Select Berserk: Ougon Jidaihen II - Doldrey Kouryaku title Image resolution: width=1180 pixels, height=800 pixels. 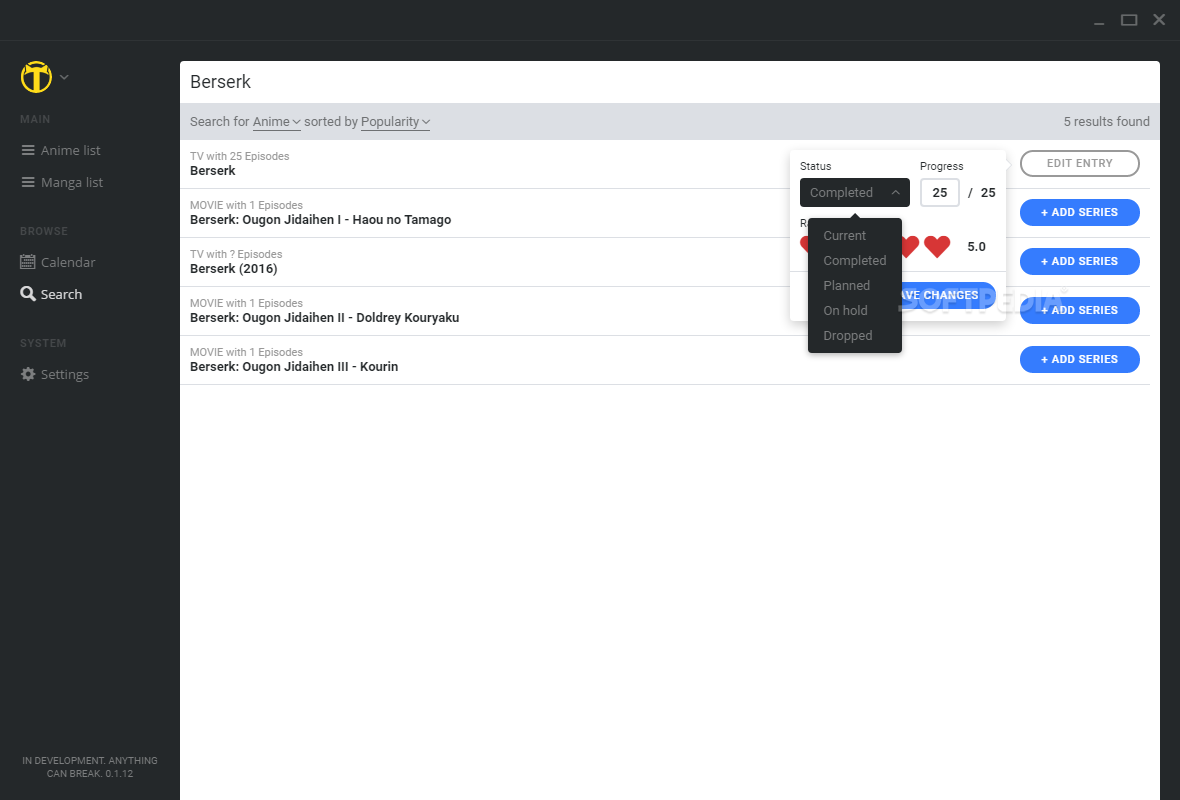(324, 318)
